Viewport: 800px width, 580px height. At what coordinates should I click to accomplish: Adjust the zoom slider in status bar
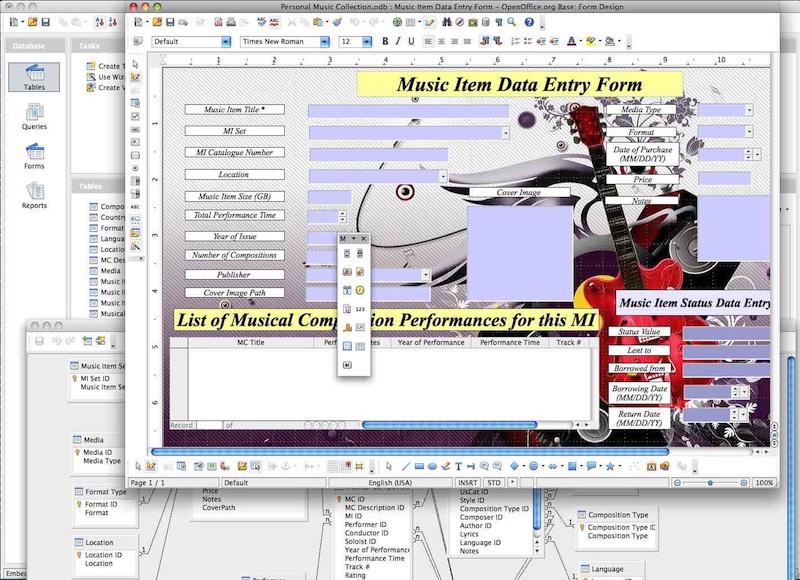pyautogui.click(x=710, y=483)
